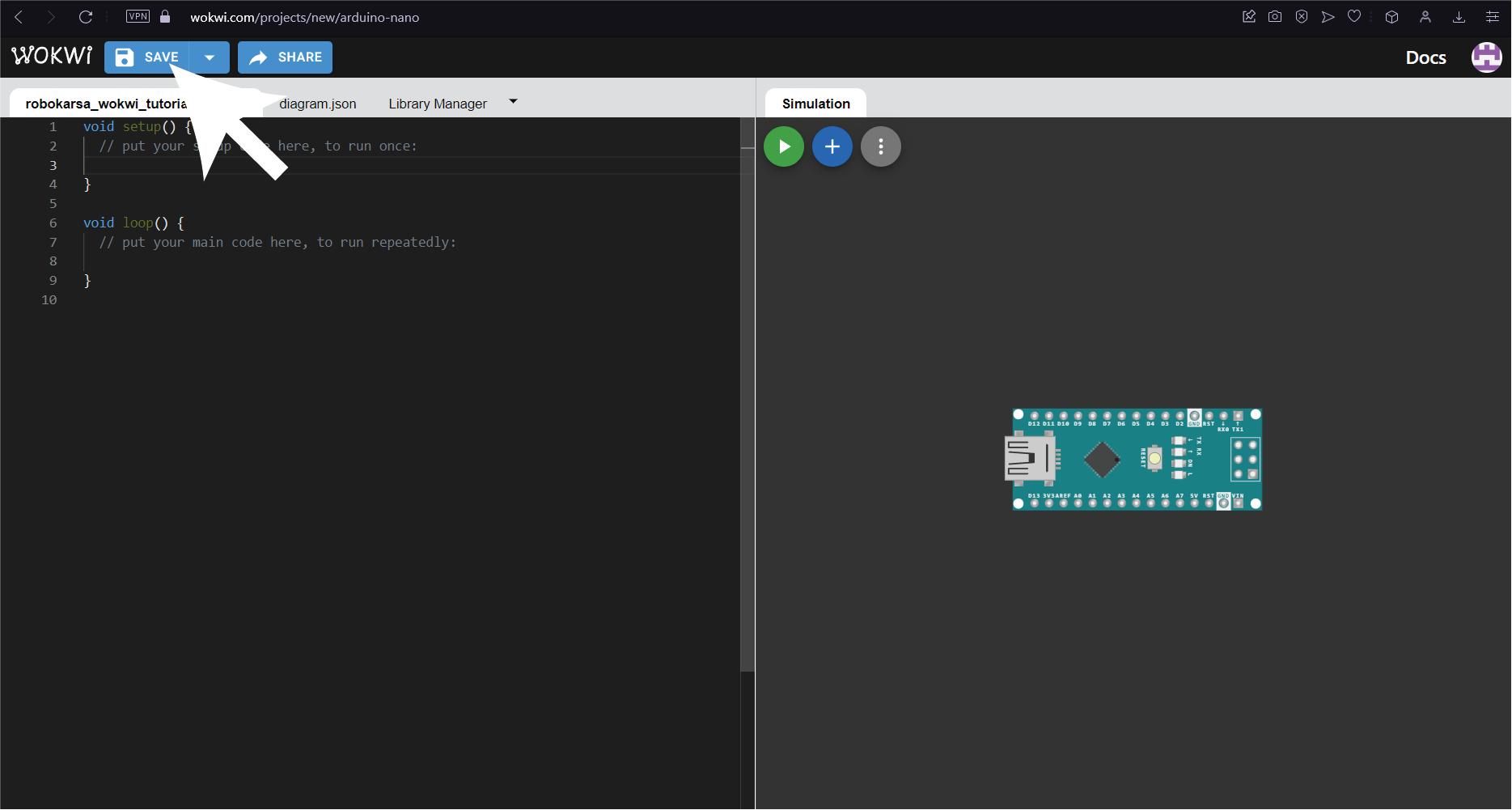Select the Arduino Nano board
The width and height of the screenshot is (1512, 810).
pos(1133,460)
